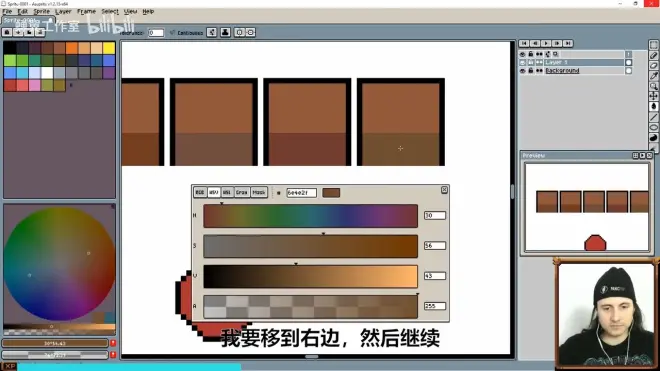
Task: Select the Zoom magnifier tool
Action: point(653,86)
